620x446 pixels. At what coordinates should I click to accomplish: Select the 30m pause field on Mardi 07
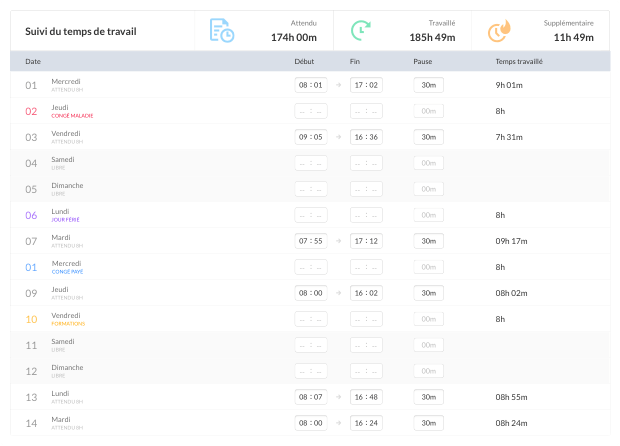429,241
